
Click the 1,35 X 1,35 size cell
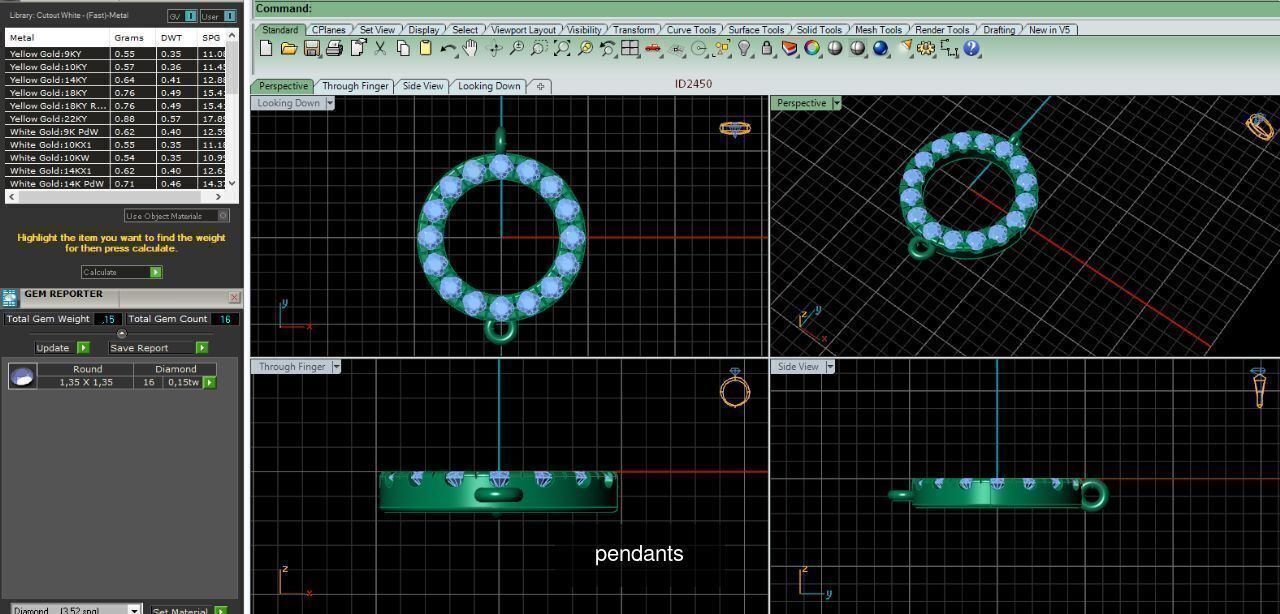point(86,382)
